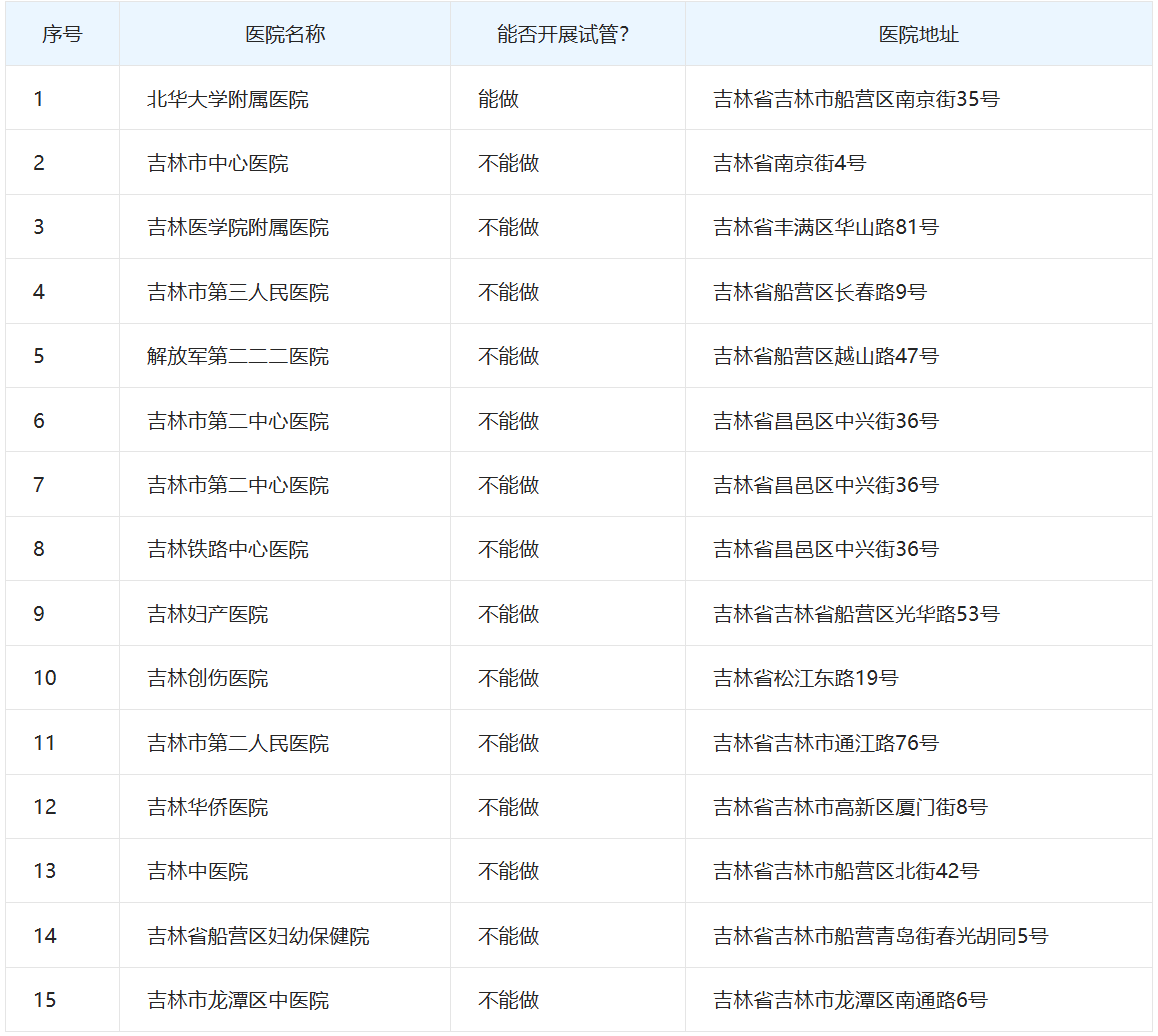
Task: Select 不能做 in the 吉林铁路中心医院 row
Action: pos(509,549)
